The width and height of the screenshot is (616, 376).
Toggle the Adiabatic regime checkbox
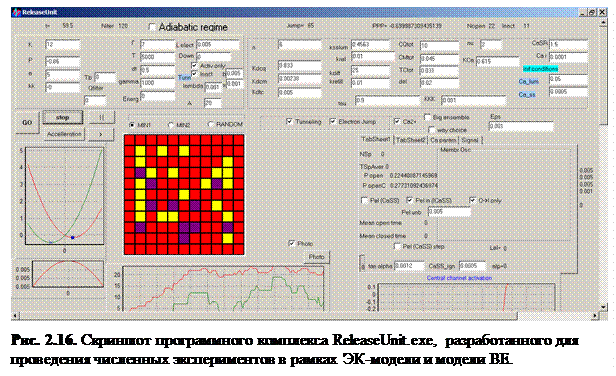click(152, 27)
